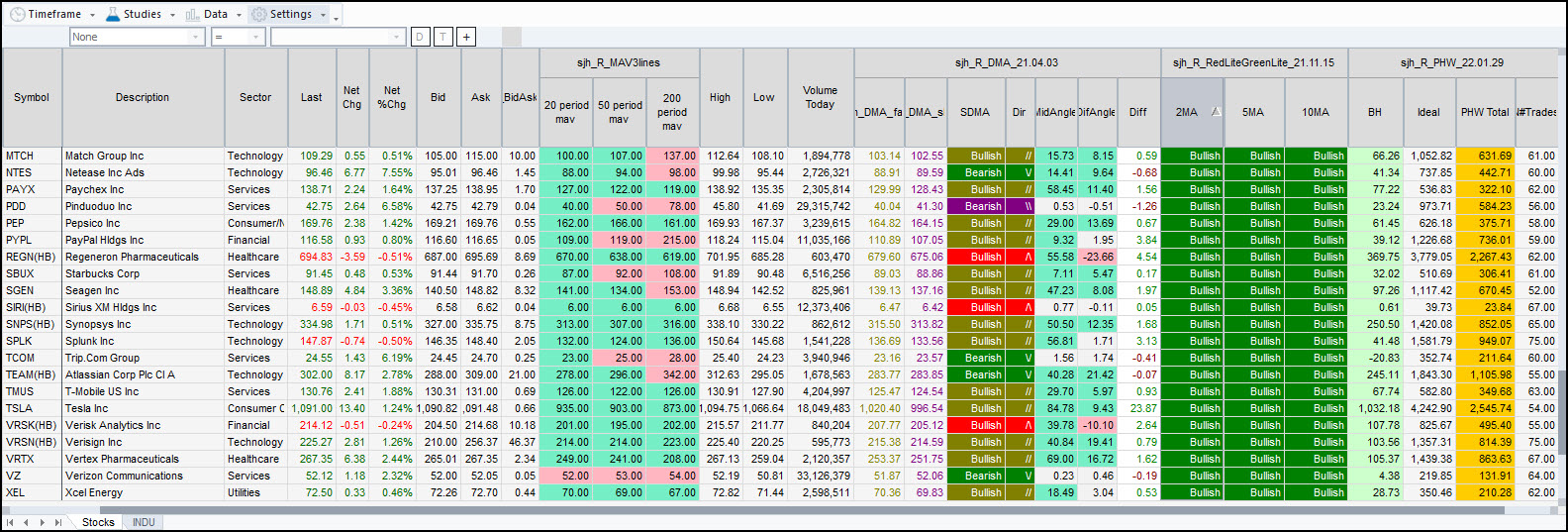Click the 33,126,379 volume cell
The height and width of the screenshot is (532, 1568).
pyautogui.click(x=820, y=476)
